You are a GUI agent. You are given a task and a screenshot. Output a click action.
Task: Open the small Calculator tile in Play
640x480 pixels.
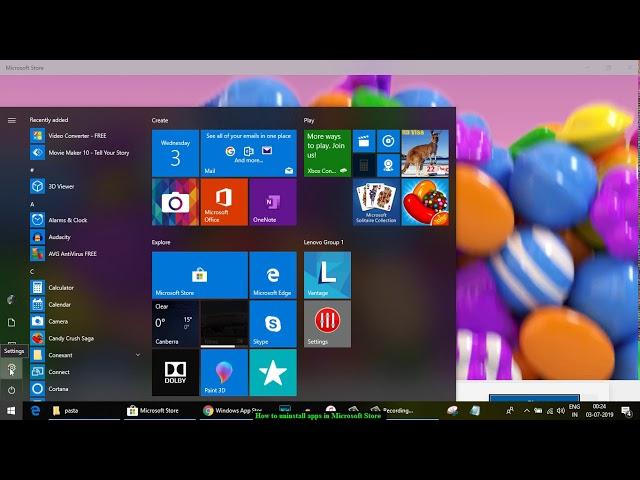coord(364,165)
